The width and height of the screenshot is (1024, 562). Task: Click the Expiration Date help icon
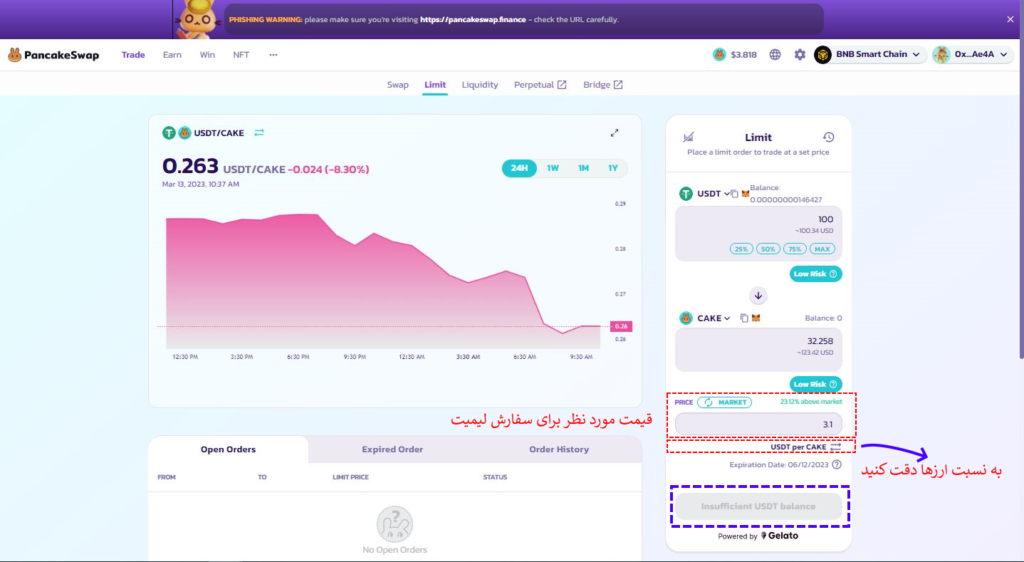pyautogui.click(x=837, y=465)
